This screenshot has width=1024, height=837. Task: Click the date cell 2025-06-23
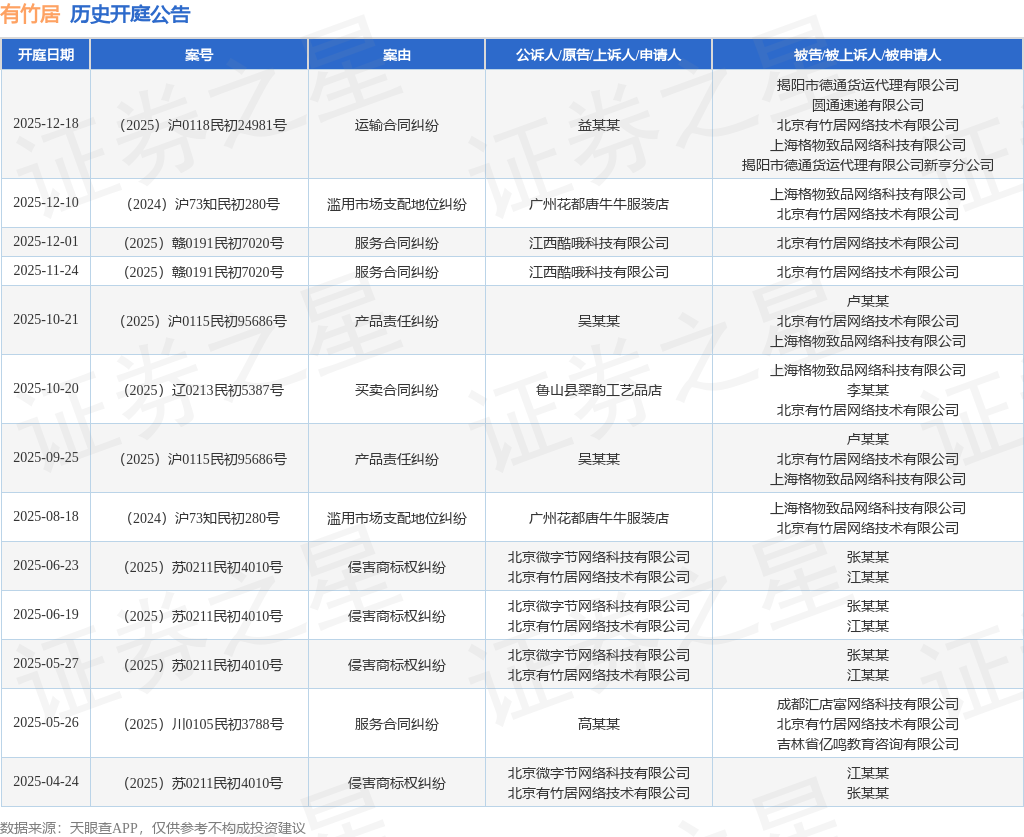(46, 565)
